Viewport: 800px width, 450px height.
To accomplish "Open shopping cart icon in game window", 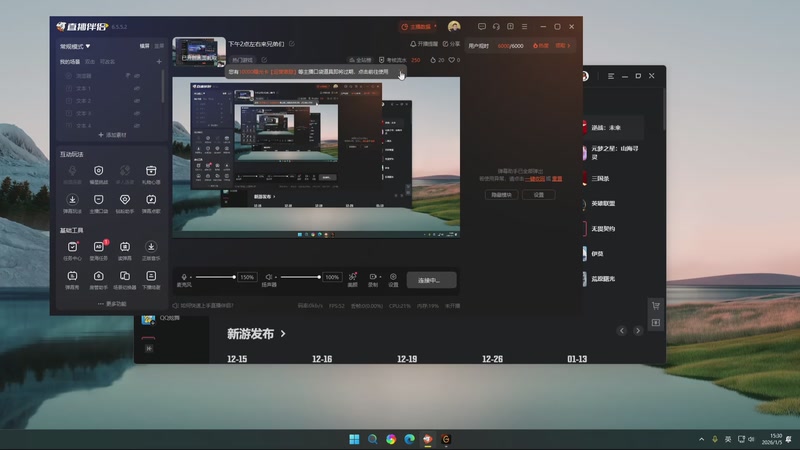I will click(656, 306).
